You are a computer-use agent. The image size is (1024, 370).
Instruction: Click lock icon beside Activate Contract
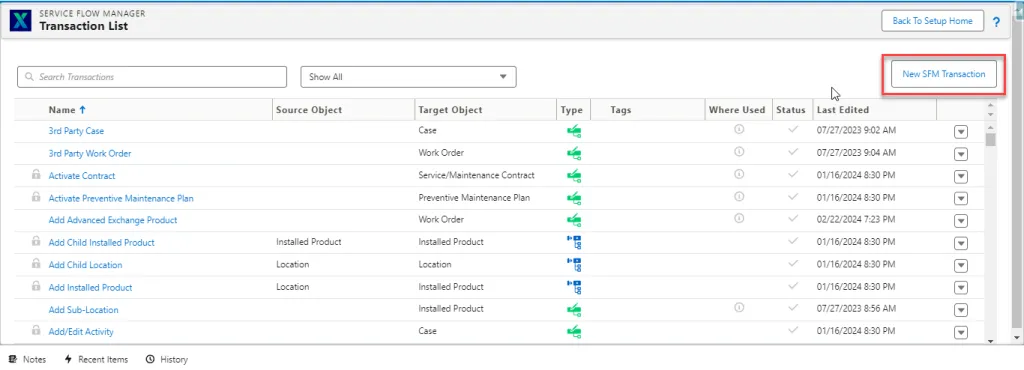click(36, 175)
